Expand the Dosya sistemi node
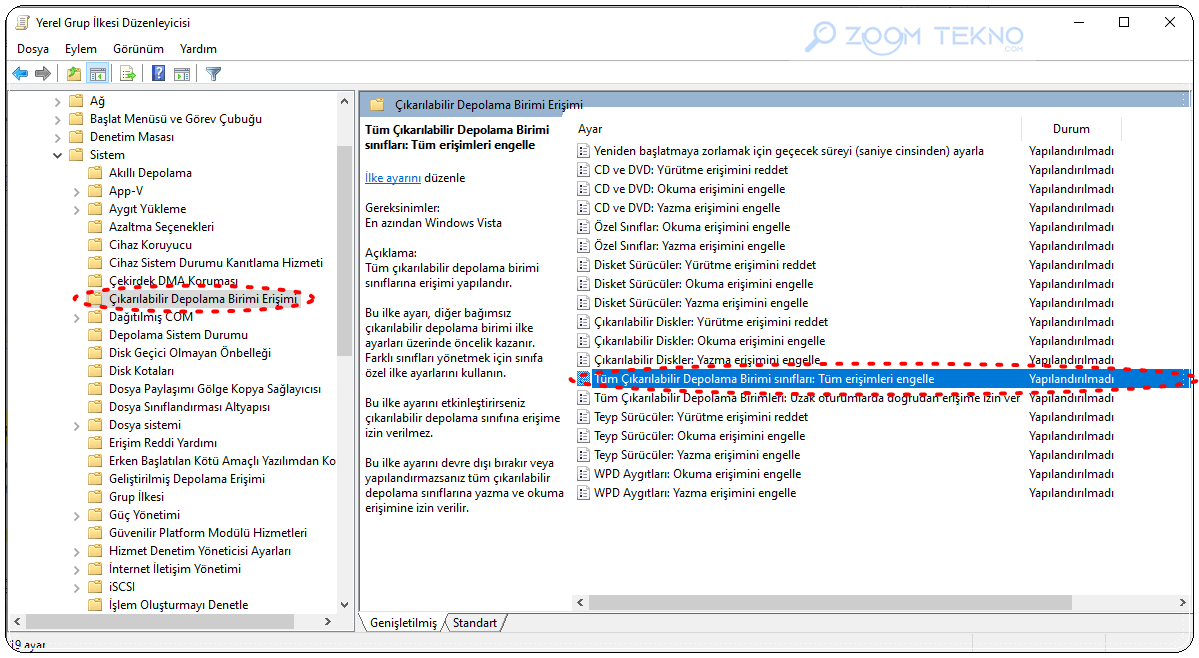The height and width of the screenshot is (658, 1199). (x=76, y=426)
